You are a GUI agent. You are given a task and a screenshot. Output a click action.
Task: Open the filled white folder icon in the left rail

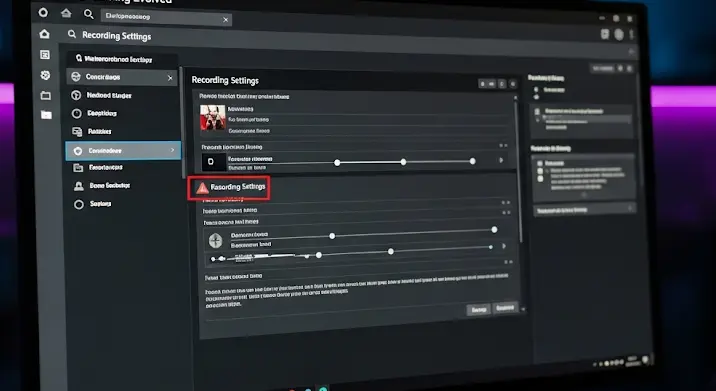point(46,114)
